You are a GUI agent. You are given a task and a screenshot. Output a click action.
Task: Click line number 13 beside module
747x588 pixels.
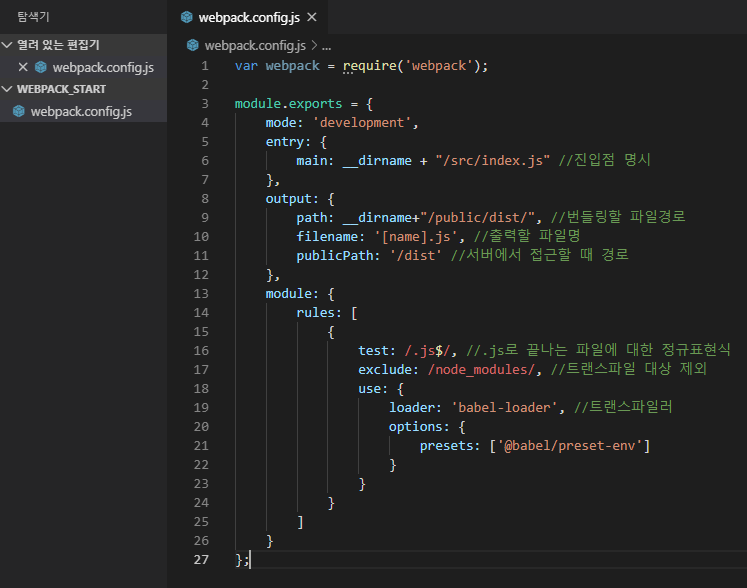[x=202, y=293]
